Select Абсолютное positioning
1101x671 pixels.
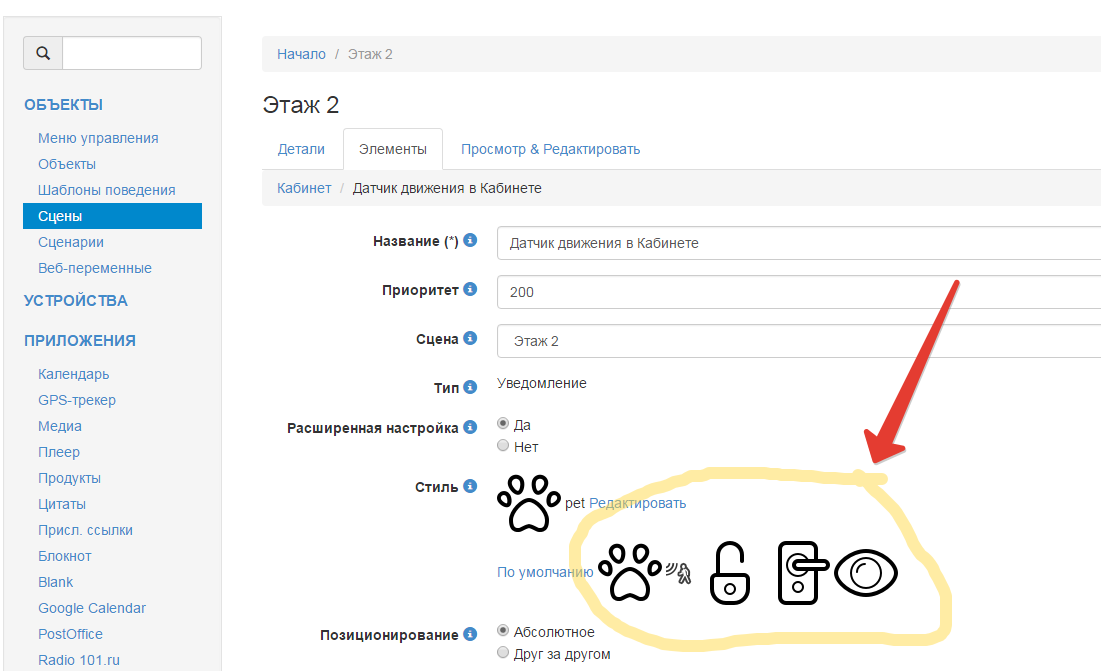503,630
